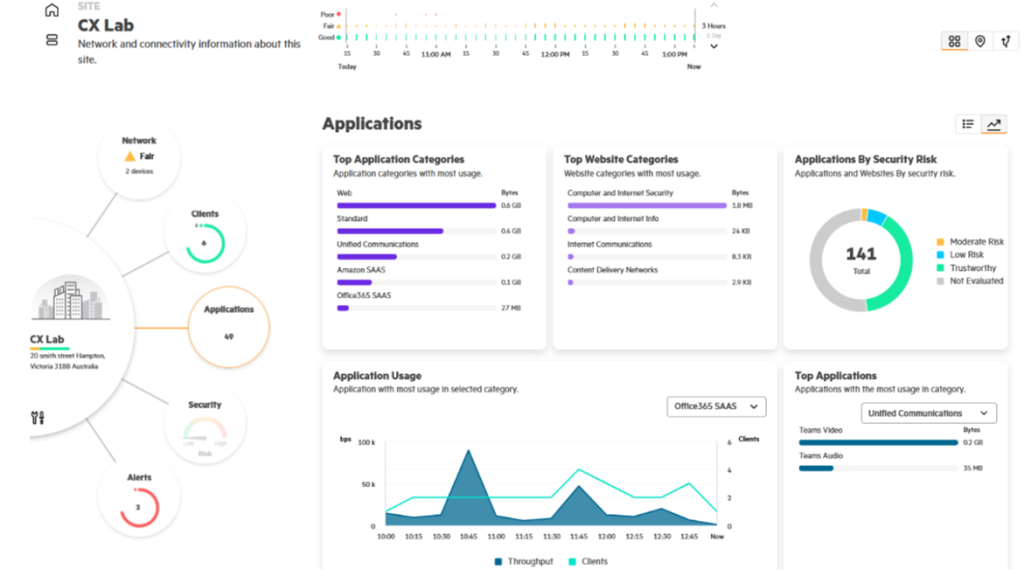
Task: Click the Teams Audio label
Action: point(821,456)
